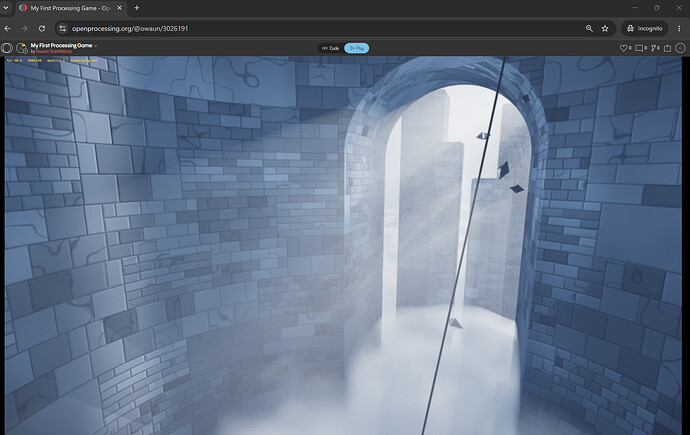Viewport: 690px width, 435px height.
Task: Close the My First Processing Game tab
Action: [119, 8]
